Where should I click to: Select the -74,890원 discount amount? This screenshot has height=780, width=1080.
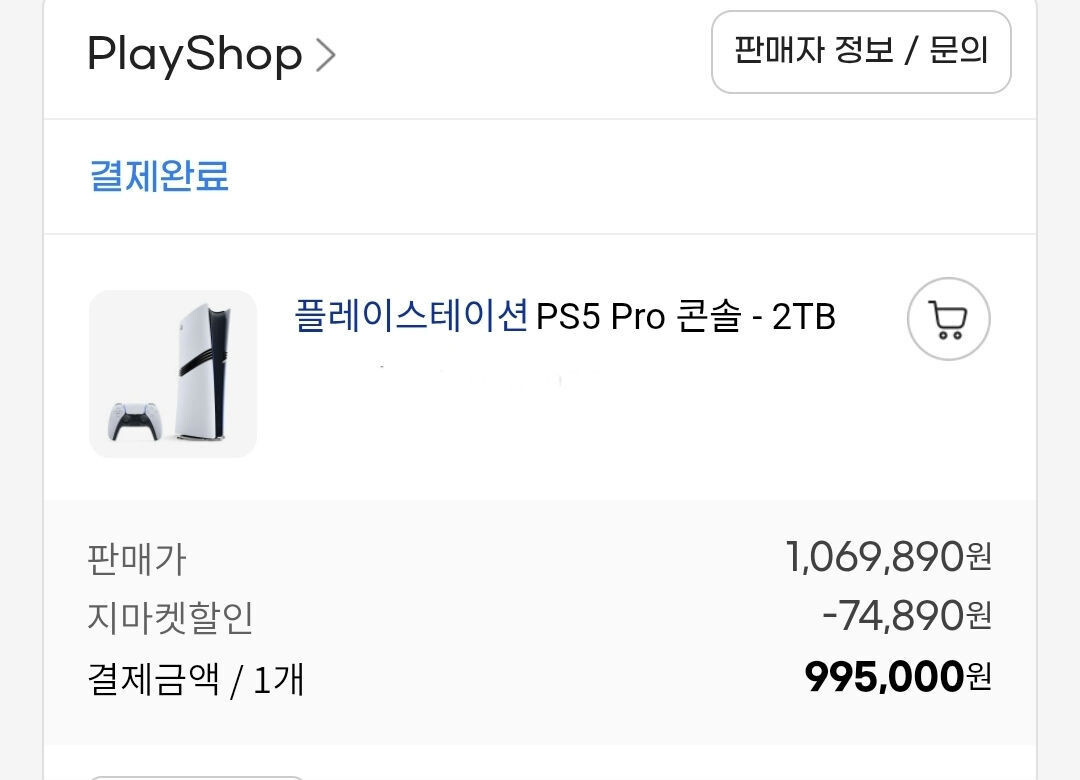(x=906, y=616)
